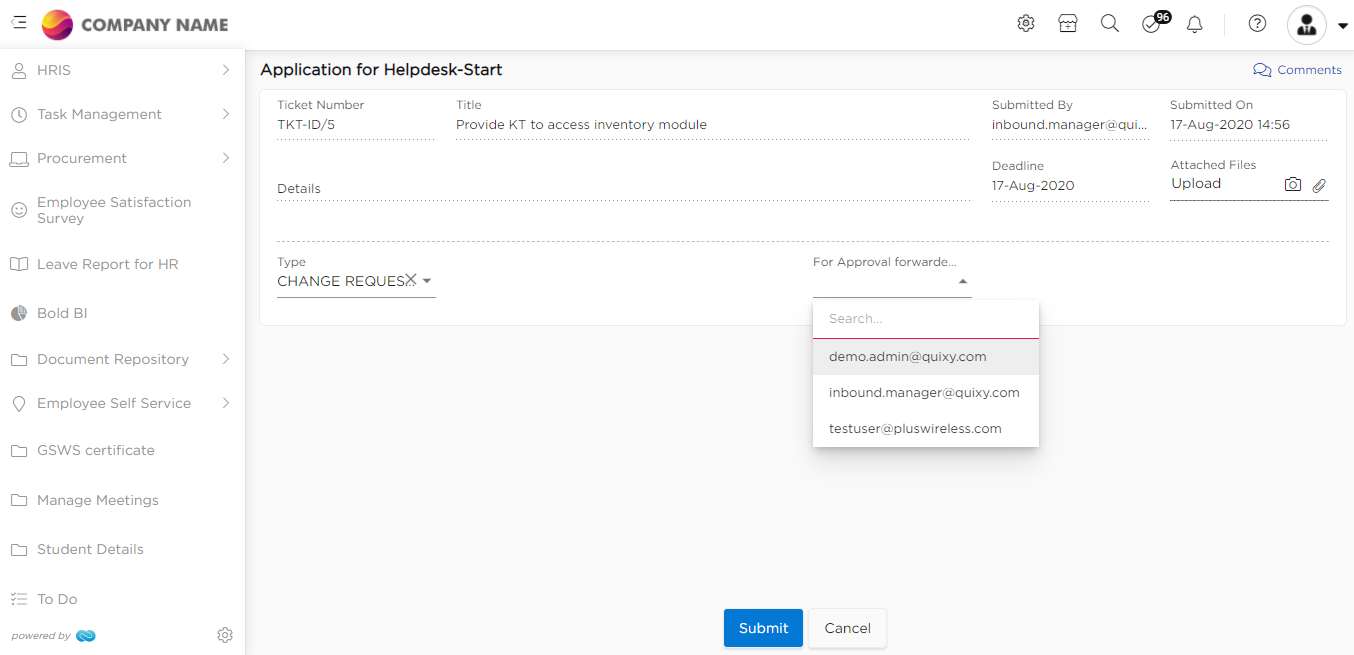This screenshot has width=1354, height=655.
Task: Click the Document Repository folder icon
Action: pos(18,360)
